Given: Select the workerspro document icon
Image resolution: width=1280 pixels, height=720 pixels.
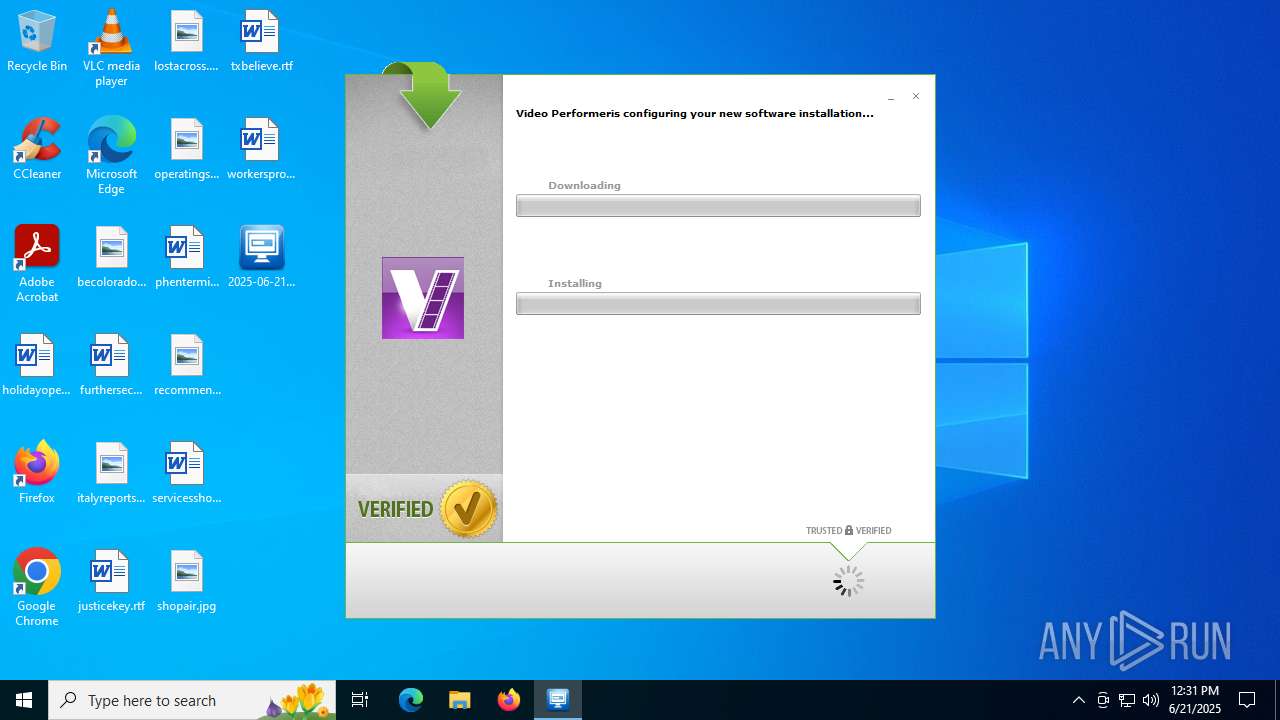Looking at the screenshot, I should 261,150.
